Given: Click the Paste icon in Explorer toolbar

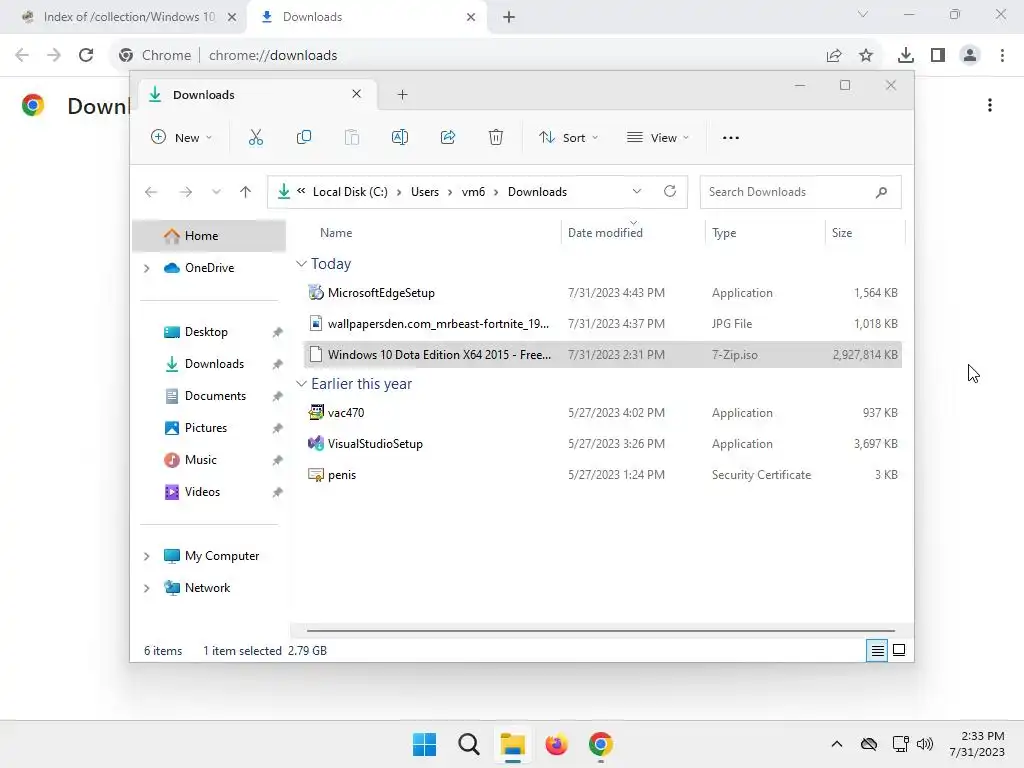Looking at the screenshot, I should pyautogui.click(x=351, y=137).
